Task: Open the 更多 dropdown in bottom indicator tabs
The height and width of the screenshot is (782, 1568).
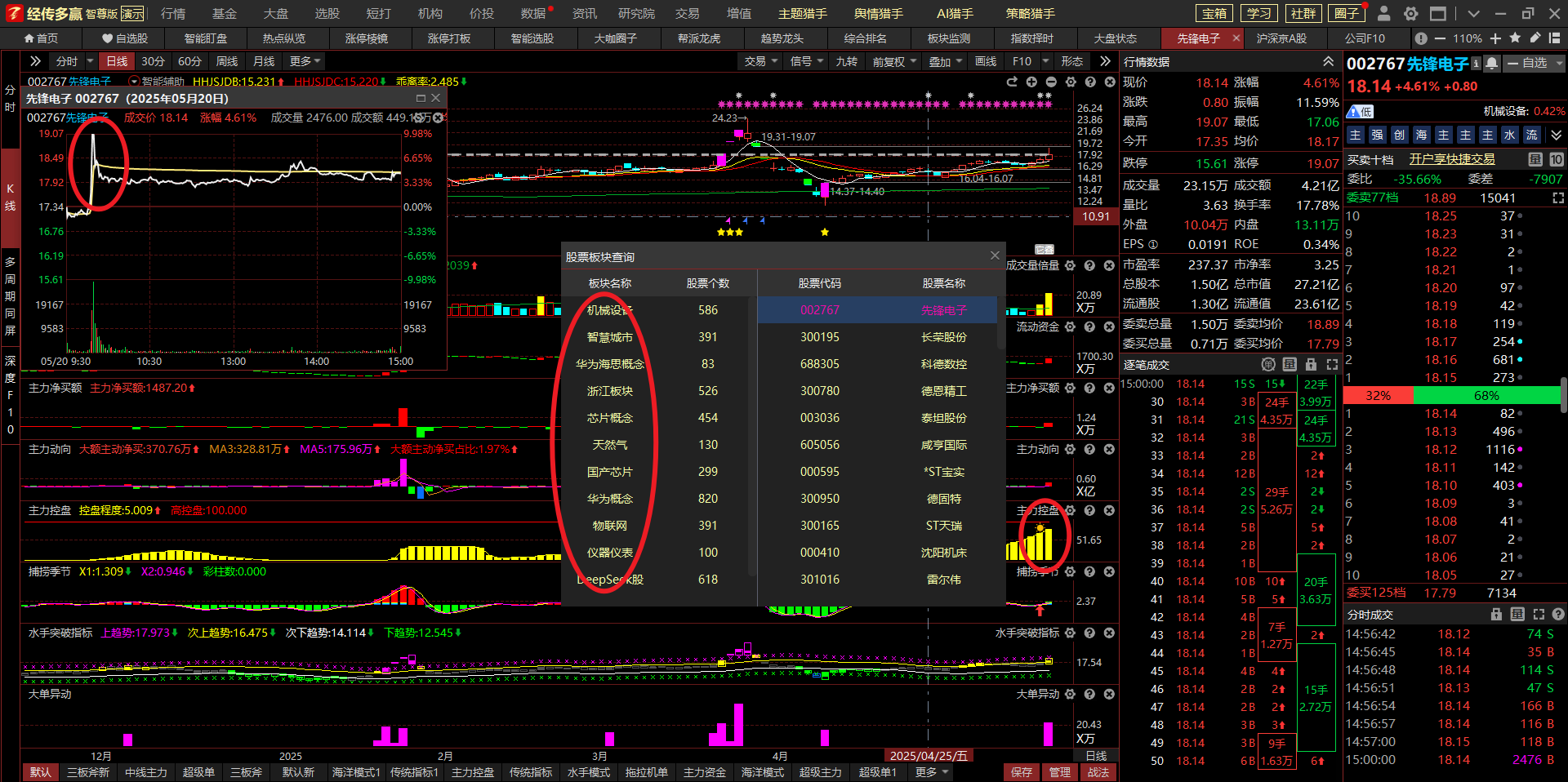Action: [932, 772]
